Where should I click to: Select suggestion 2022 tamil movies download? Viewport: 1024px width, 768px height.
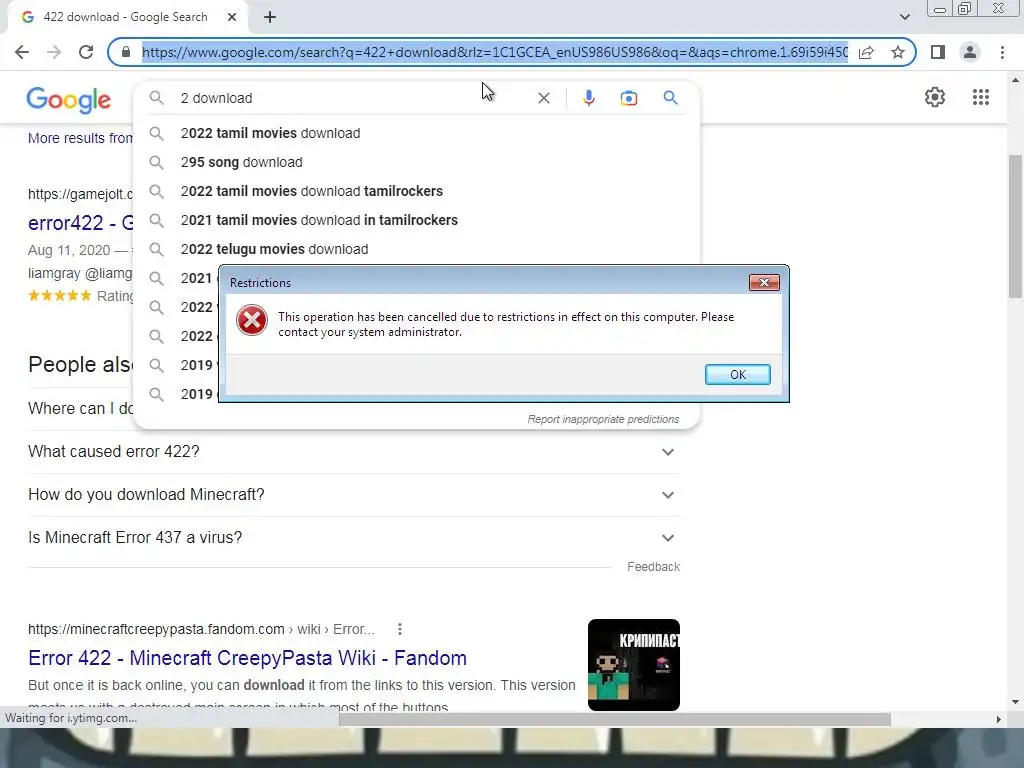pos(417,133)
